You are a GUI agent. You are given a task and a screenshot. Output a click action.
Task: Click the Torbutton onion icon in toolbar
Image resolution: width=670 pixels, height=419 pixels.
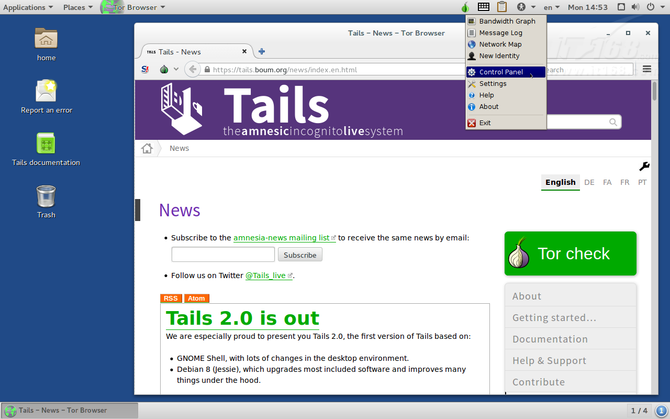coord(164,69)
